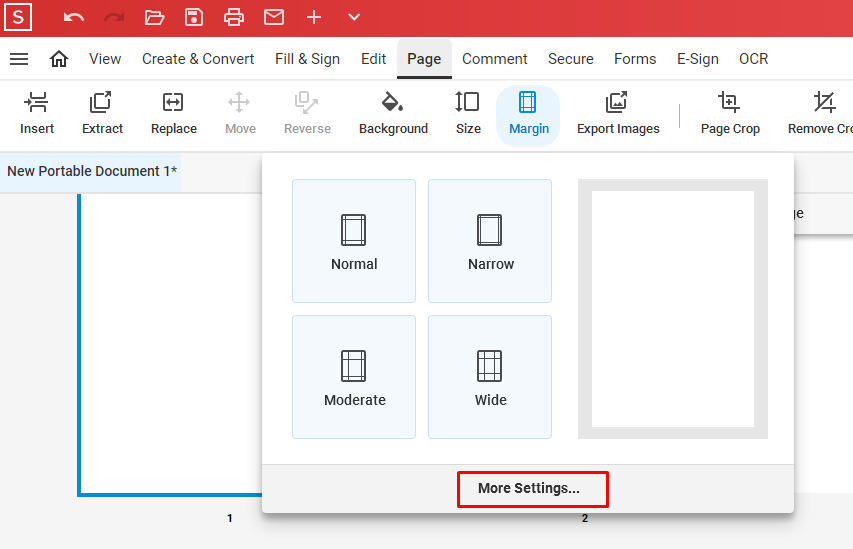Print the document via printer icon
Screen dimensions: 853x549
[234, 17]
